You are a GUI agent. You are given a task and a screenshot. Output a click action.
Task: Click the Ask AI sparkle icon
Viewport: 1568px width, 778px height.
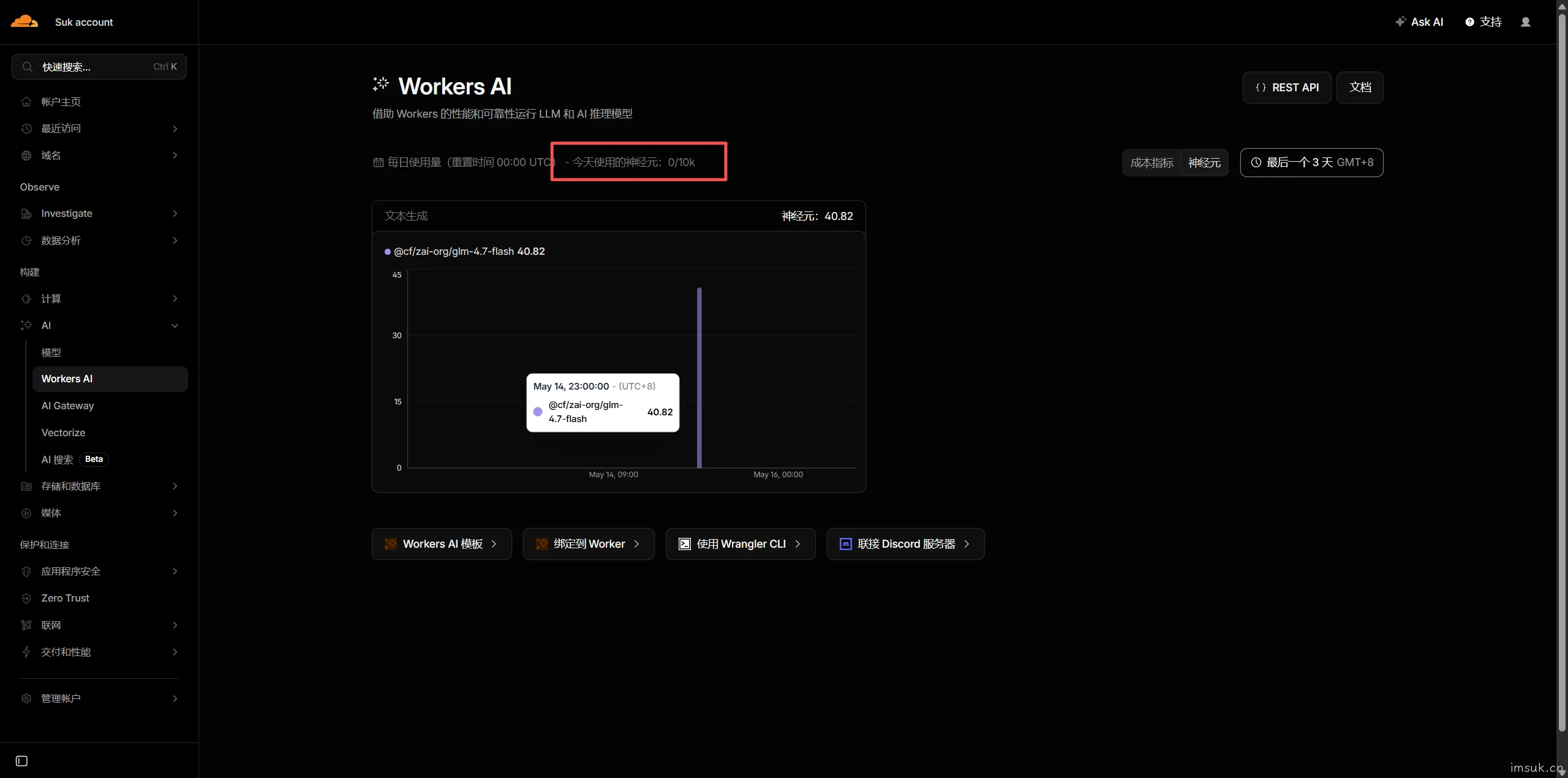(1400, 21)
